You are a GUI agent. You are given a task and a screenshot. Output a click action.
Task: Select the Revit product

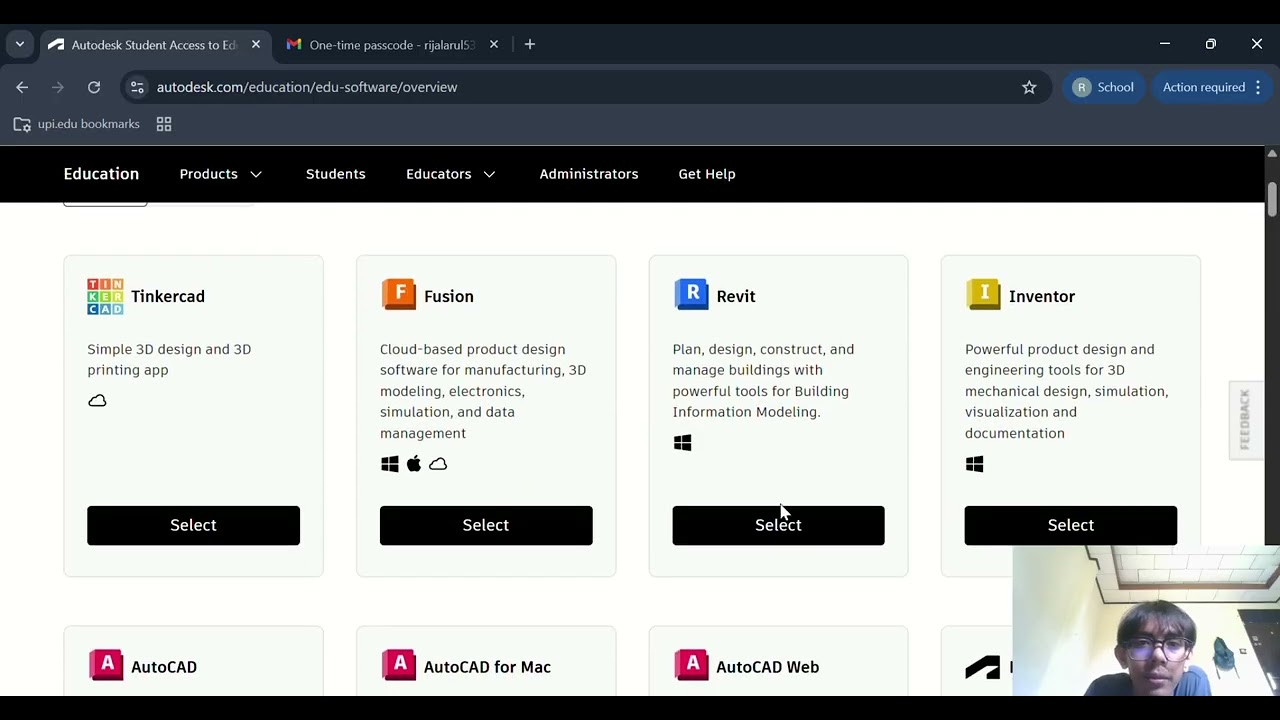tap(778, 525)
